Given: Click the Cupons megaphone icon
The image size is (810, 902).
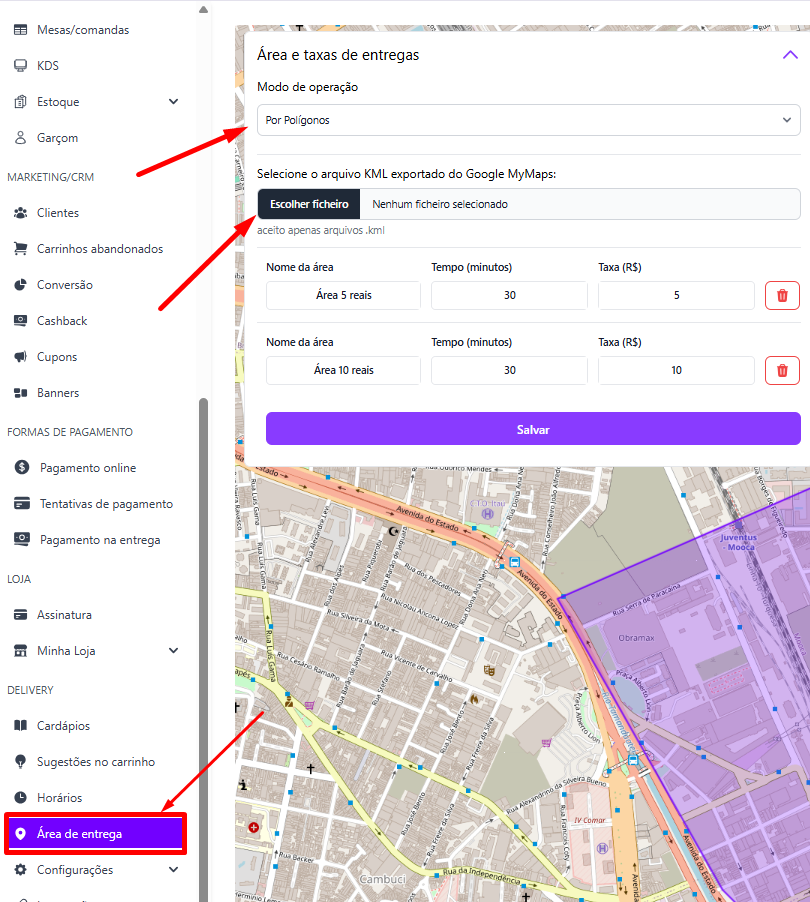Looking at the screenshot, I should (20, 357).
